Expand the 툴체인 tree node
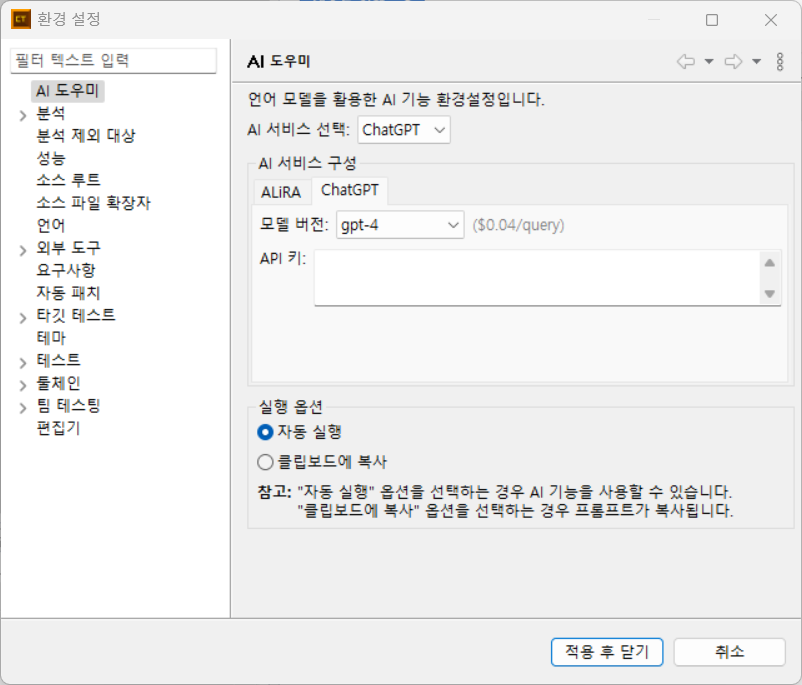This screenshot has width=802, height=685. [x=23, y=385]
